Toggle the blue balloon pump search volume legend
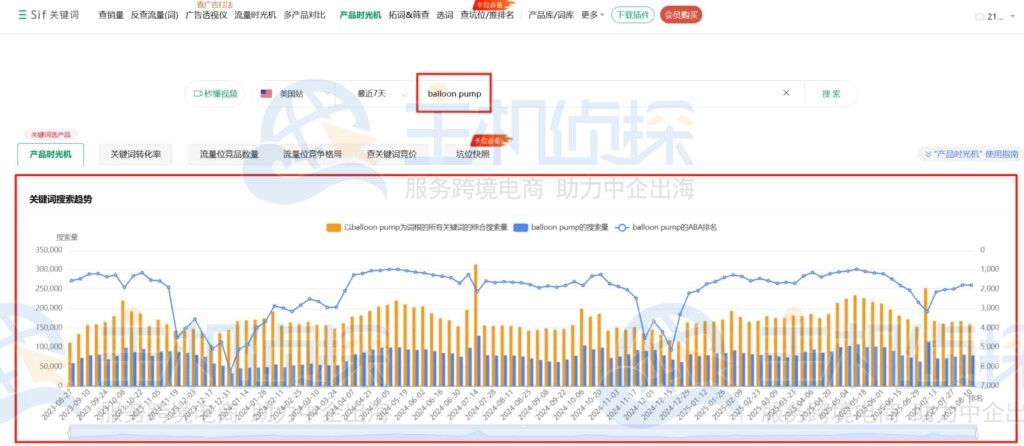 520,227
